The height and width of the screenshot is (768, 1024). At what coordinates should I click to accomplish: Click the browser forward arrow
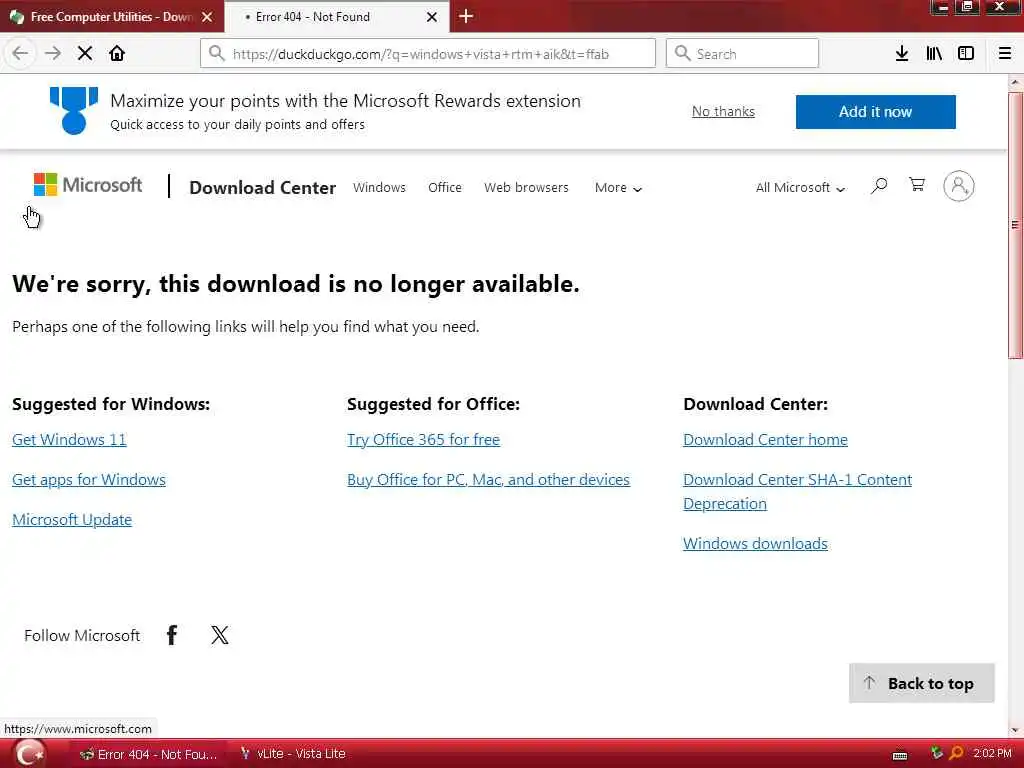[53, 54]
